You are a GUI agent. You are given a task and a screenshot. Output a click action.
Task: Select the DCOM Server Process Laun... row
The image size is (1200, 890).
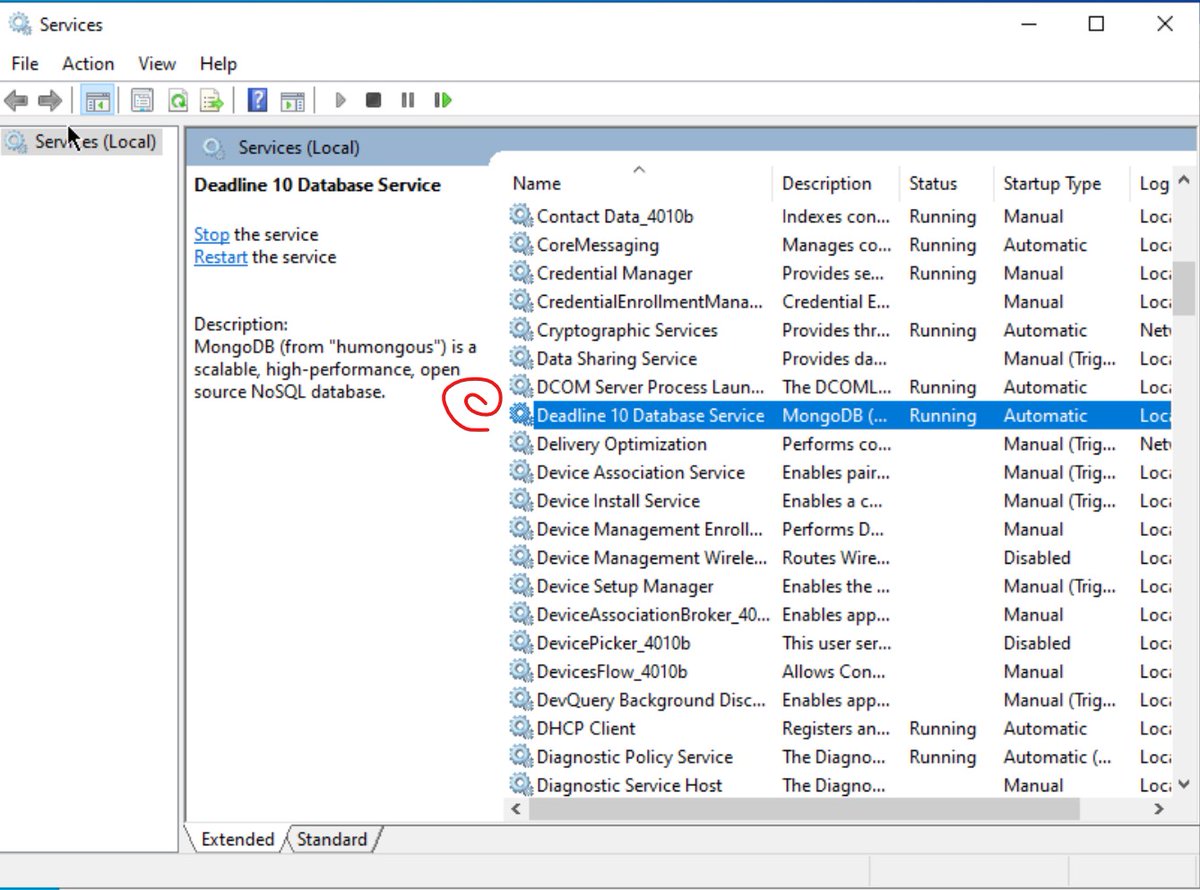point(838,387)
